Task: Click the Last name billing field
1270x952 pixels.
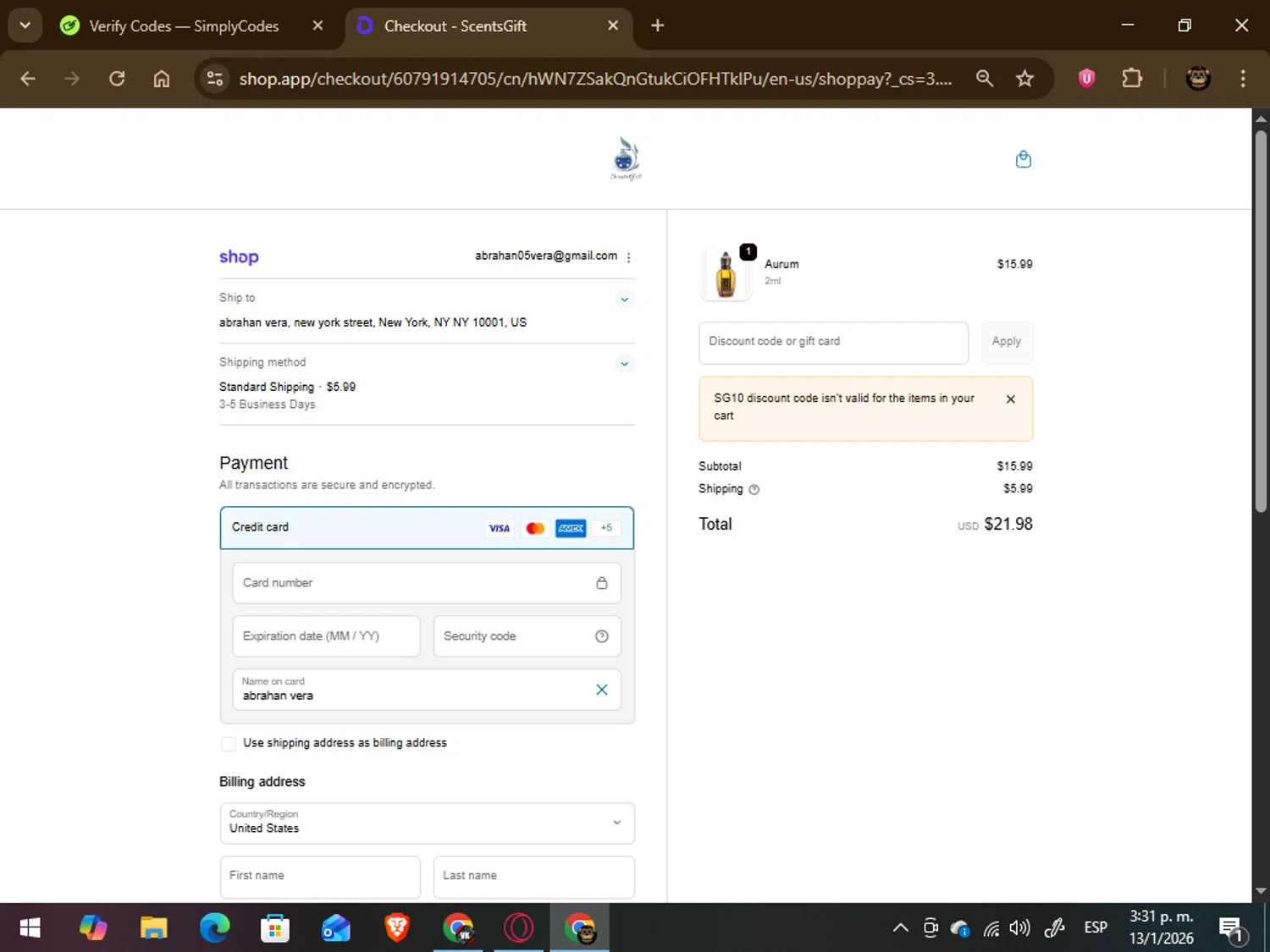Action: pos(534,877)
